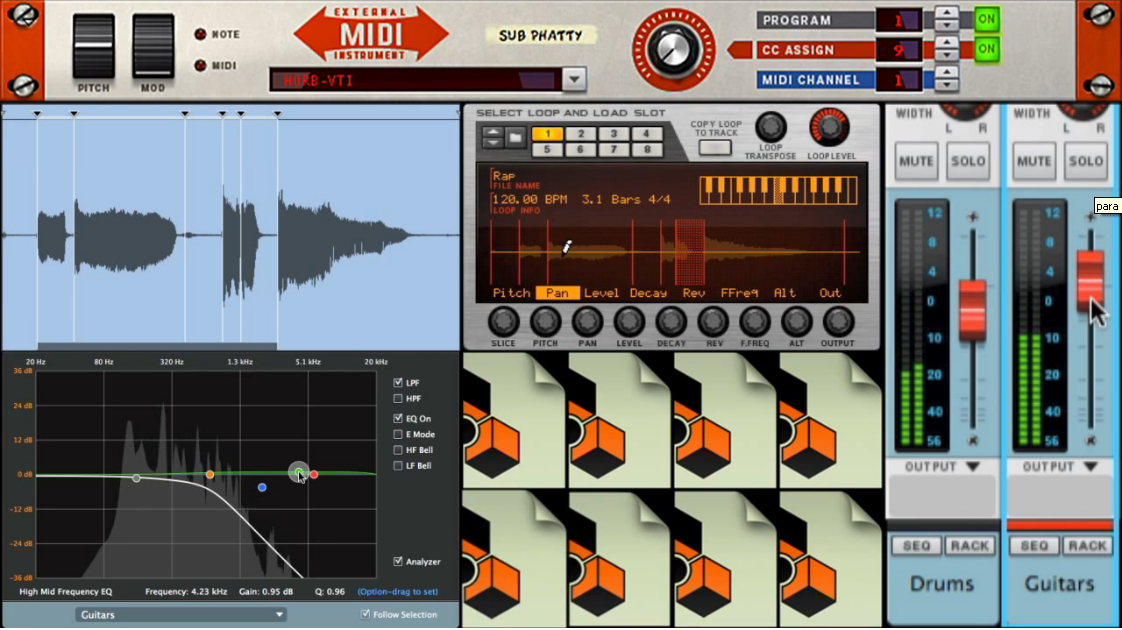Toggle the EQ On checkbox

click(x=398, y=418)
